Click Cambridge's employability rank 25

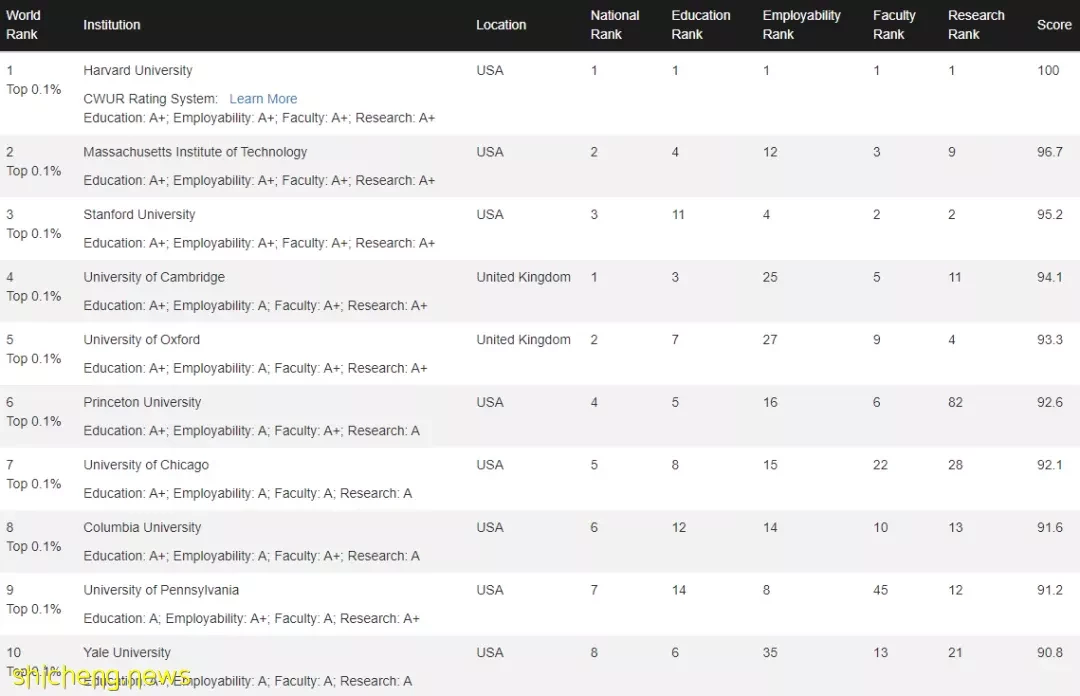click(770, 277)
